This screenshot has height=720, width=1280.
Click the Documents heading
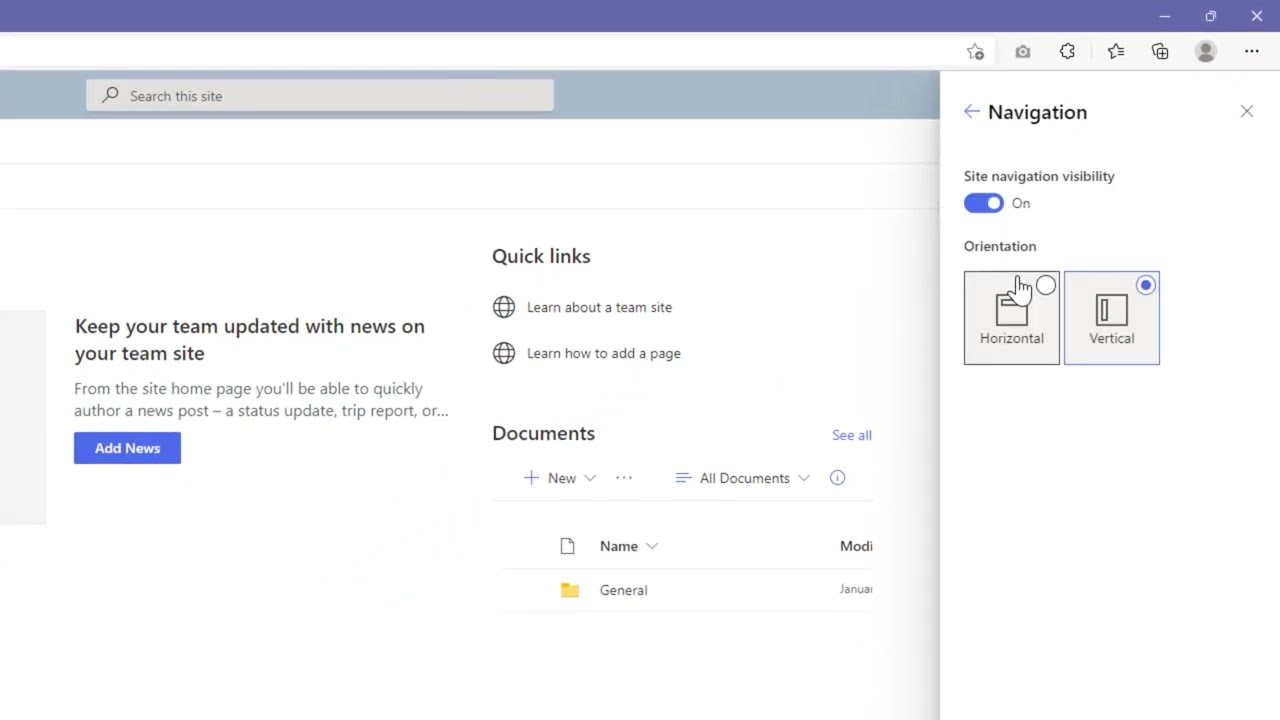click(543, 433)
